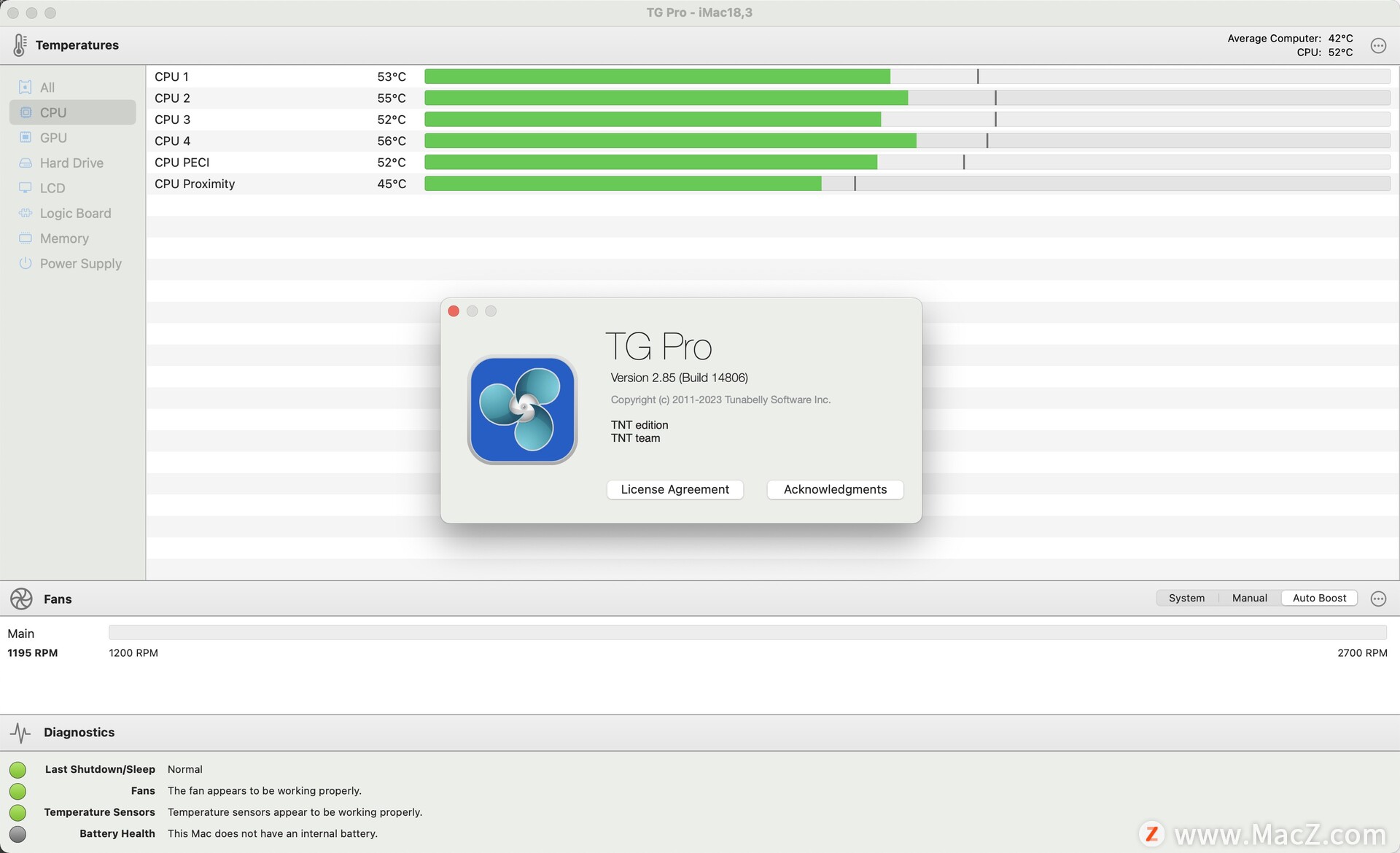The image size is (1400, 853).
Task: Click the Diagnostics section header
Action: tap(79, 732)
